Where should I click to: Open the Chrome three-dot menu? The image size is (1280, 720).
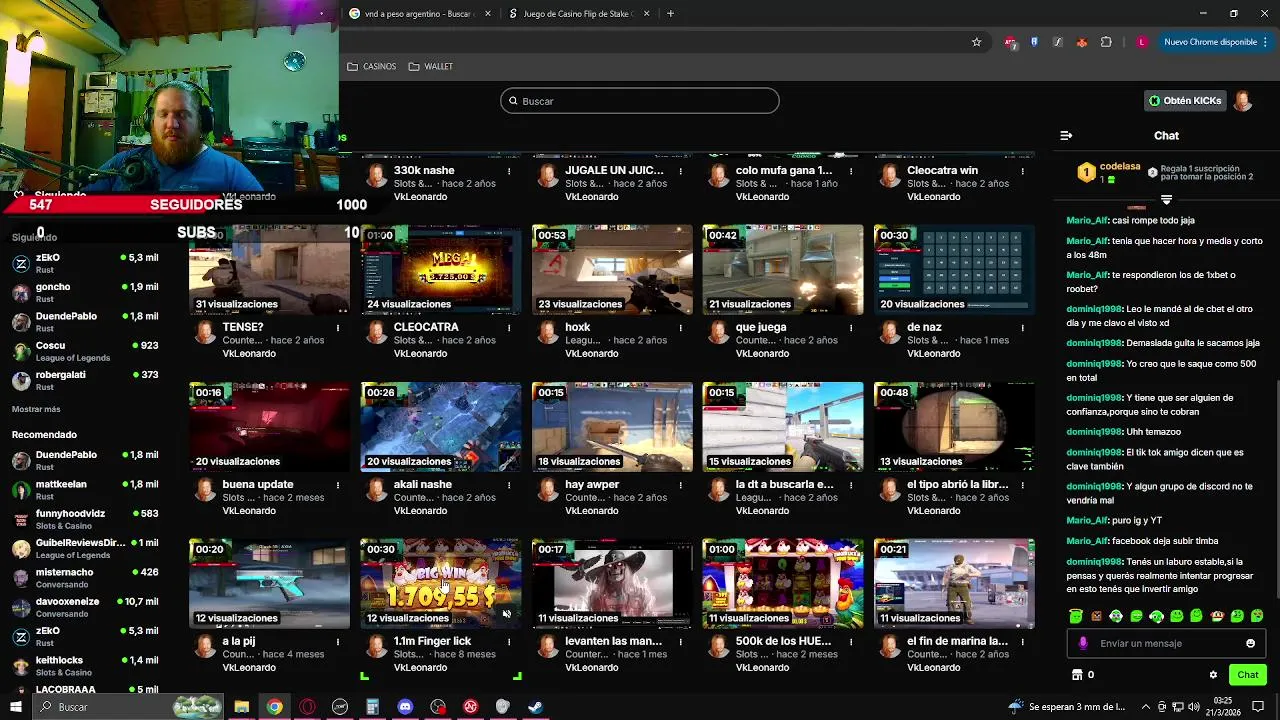coord(1266,42)
